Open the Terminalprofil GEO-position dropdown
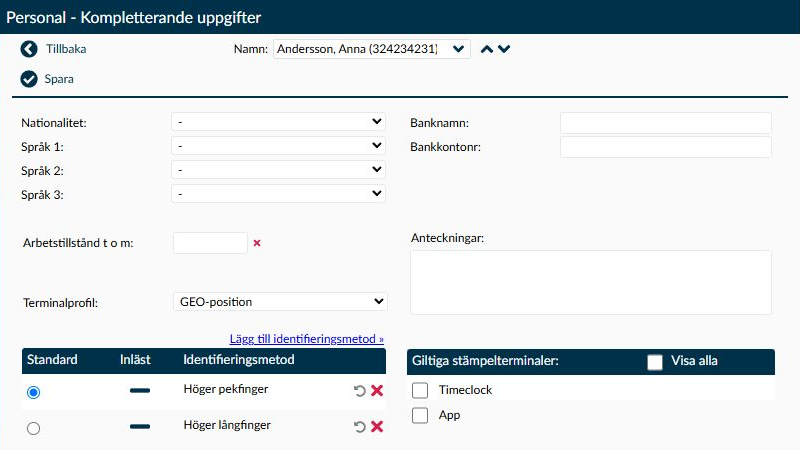This screenshot has height=450, width=800. (280, 302)
